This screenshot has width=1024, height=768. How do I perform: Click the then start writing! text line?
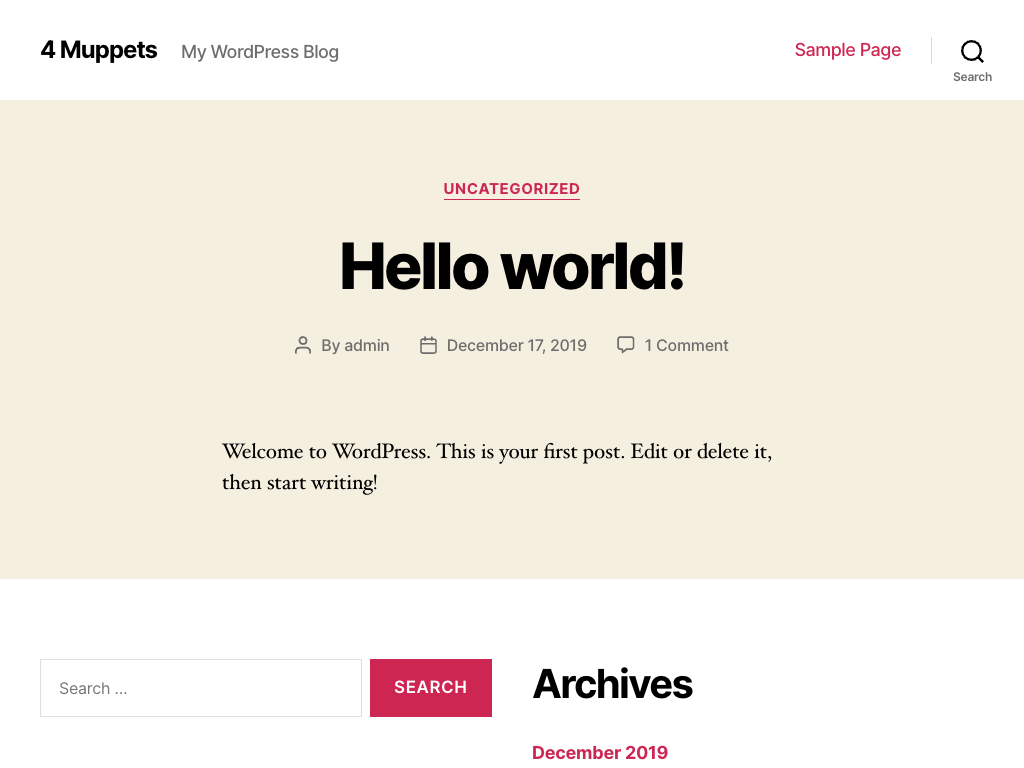point(299,483)
